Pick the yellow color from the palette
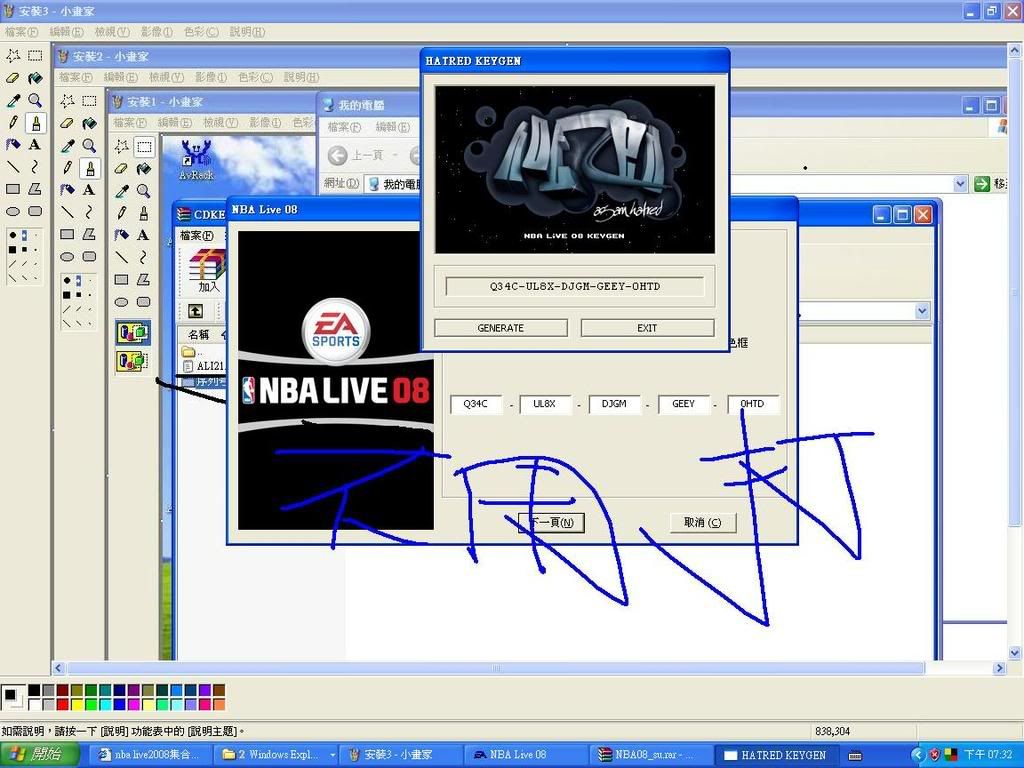The height and width of the screenshot is (768, 1024). (x=76, y=704)
